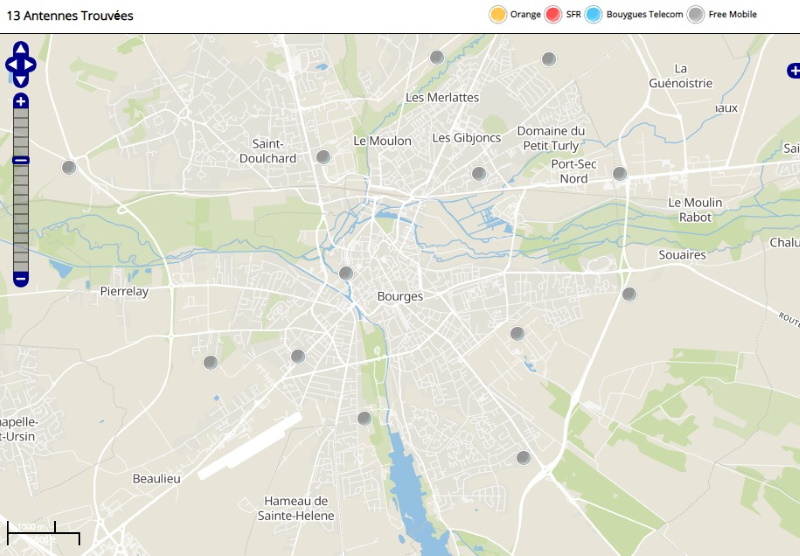The height and width of the screenshot is (556, 800).
Task: Click the Orange operator legend circle
Action: [497, 14]
